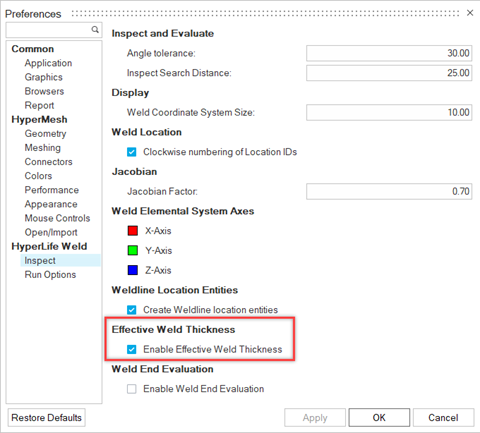
Task: Click the Weld Location heading
Action: [x=147, y=132]
